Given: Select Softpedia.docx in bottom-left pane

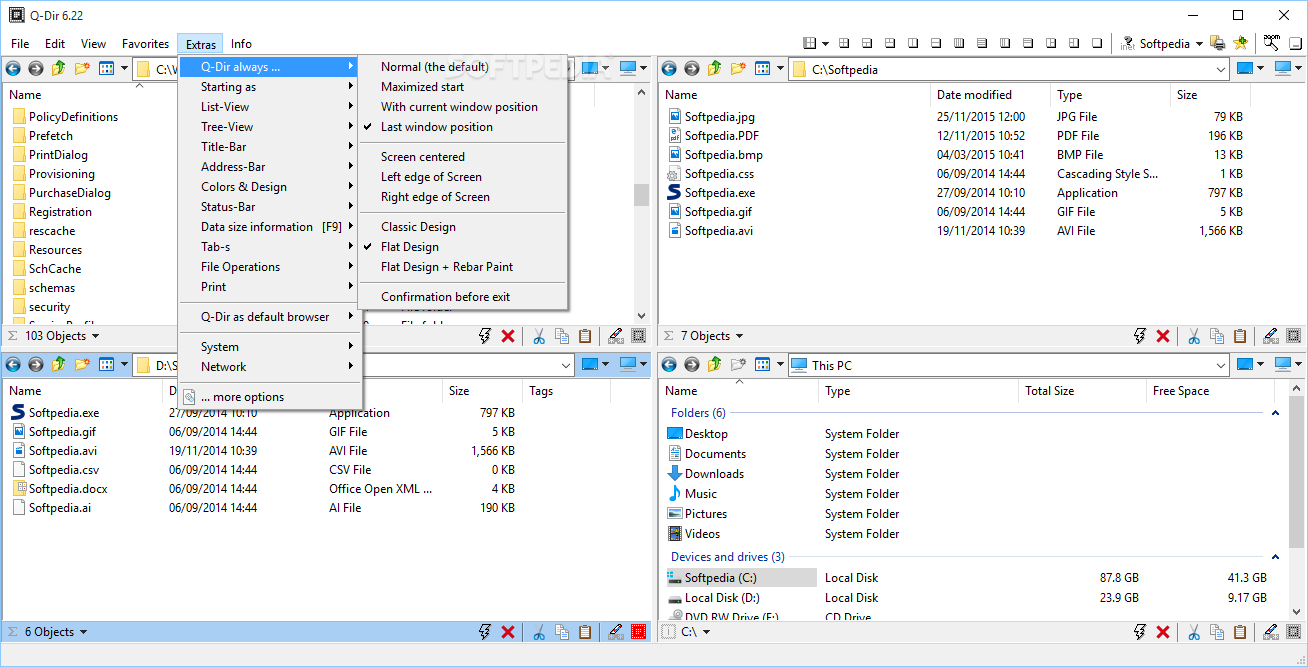Looking at the screenshot, I should (x=68, y=489).
